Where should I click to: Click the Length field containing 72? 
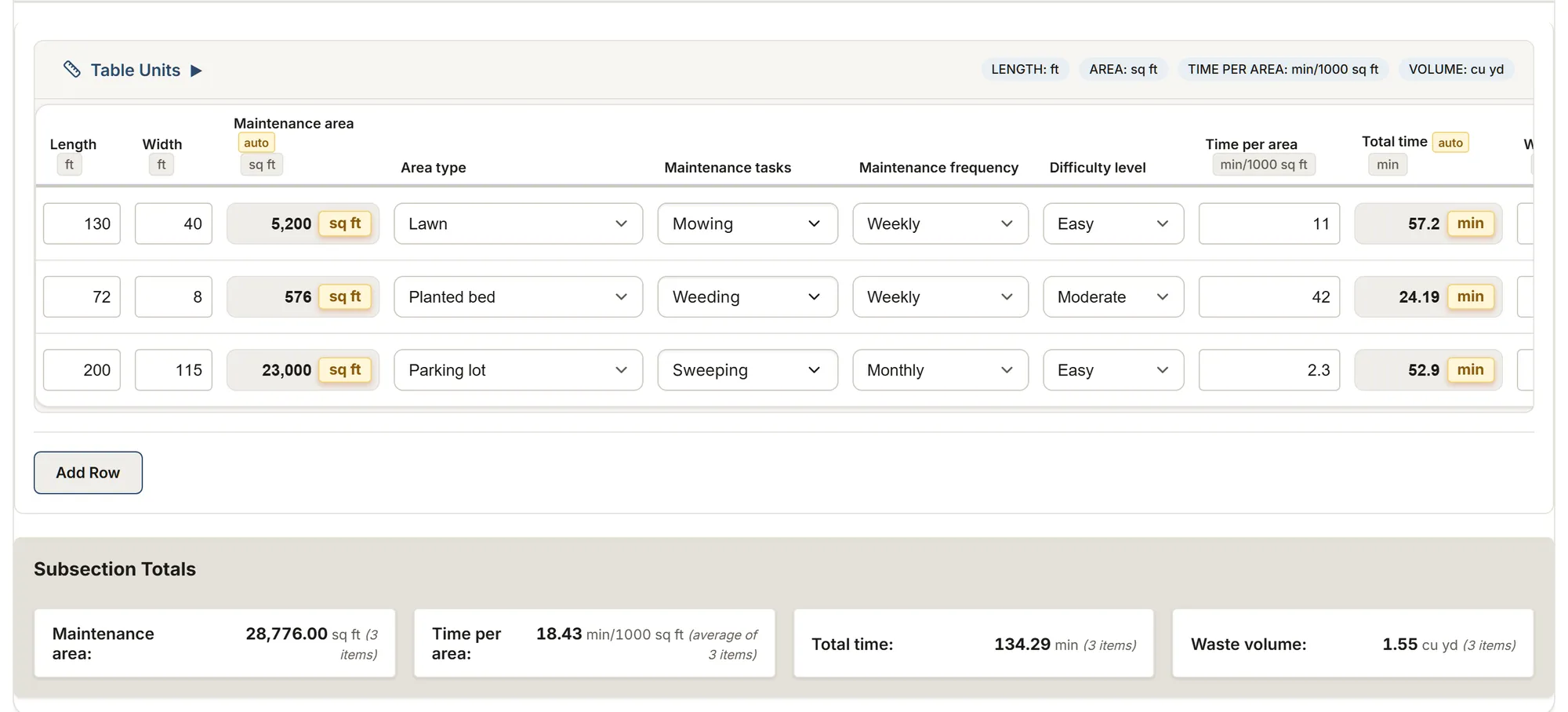[82, 296]
